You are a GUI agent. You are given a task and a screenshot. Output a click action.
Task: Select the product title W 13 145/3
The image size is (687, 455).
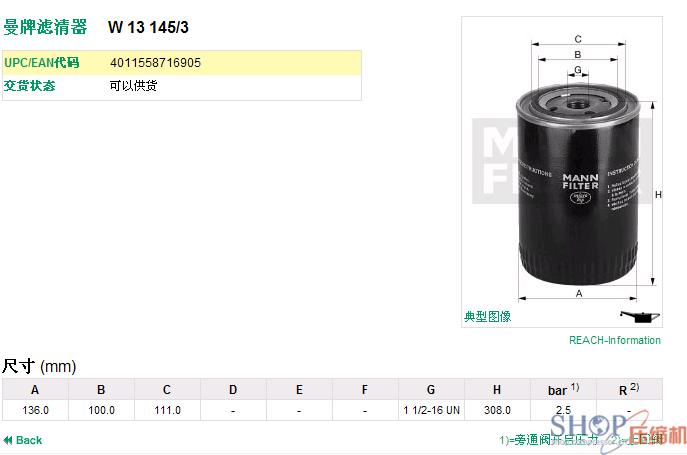[148, 27]
